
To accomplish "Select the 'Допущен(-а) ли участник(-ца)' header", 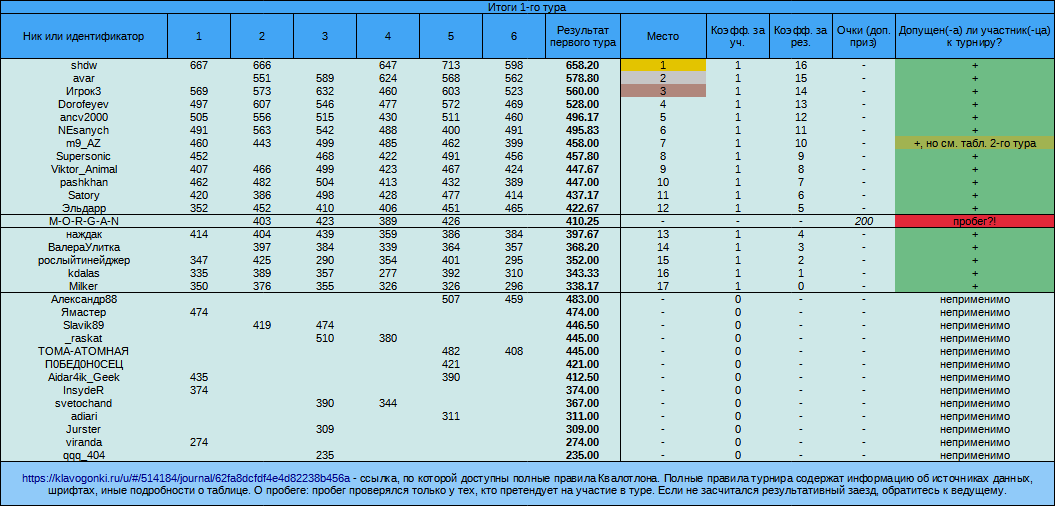I will pos(974,36).
